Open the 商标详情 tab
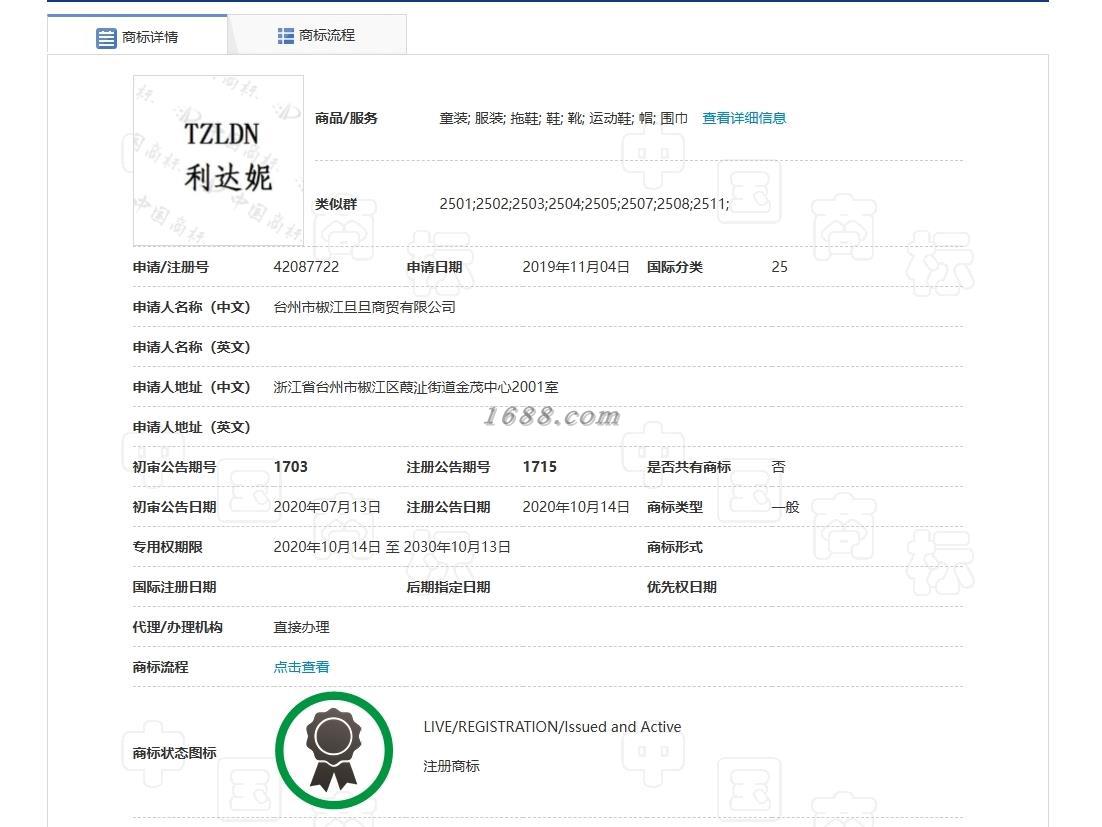This screenshot has height=827, width=1102. (137, 35)
